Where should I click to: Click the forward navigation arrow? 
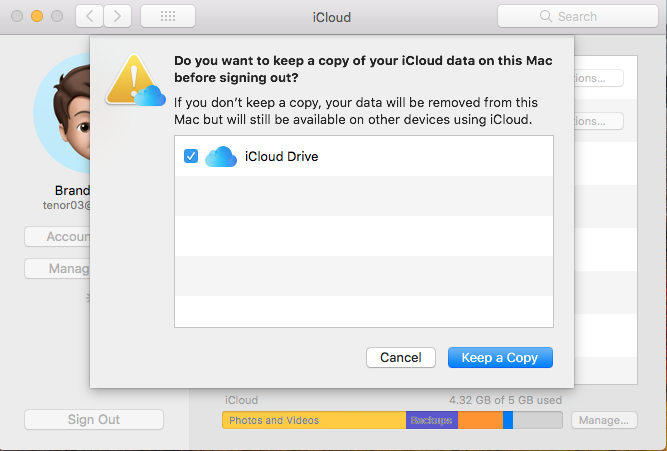(117, 17)
